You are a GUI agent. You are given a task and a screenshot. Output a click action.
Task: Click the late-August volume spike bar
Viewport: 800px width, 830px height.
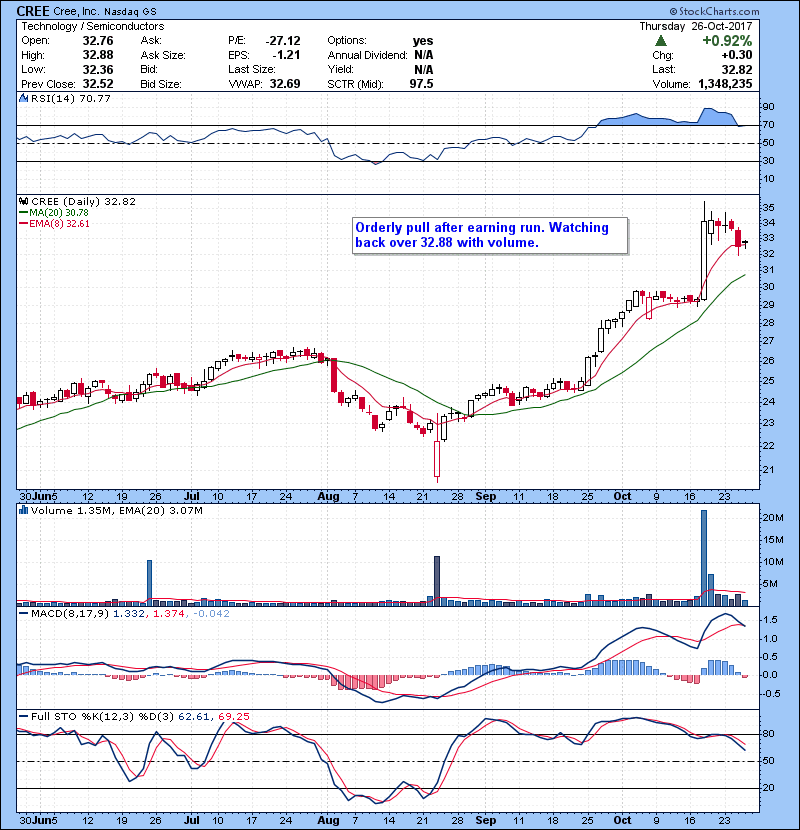[x=437, y=581]
